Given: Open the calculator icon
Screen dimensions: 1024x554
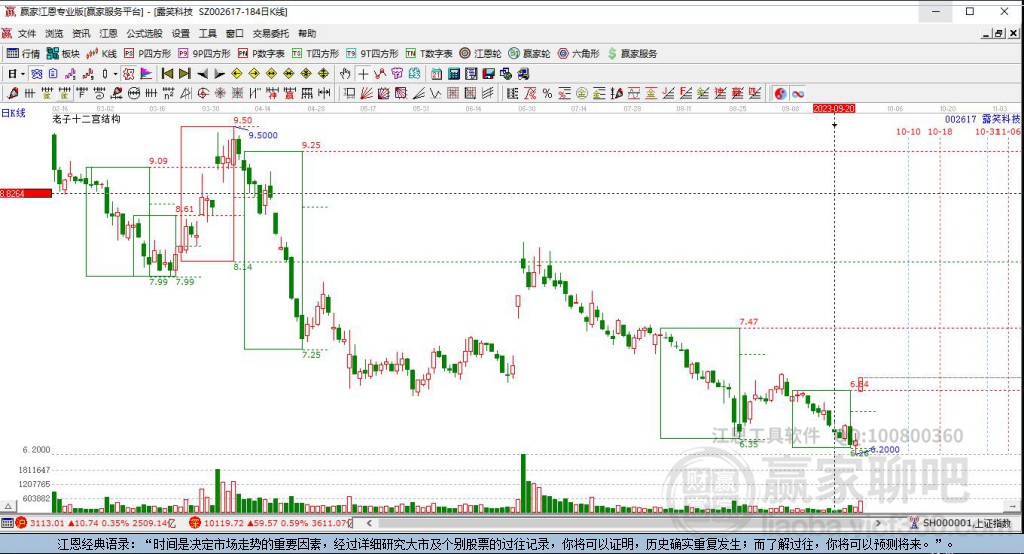Looking at the screenshot, I should coord(454,74).
